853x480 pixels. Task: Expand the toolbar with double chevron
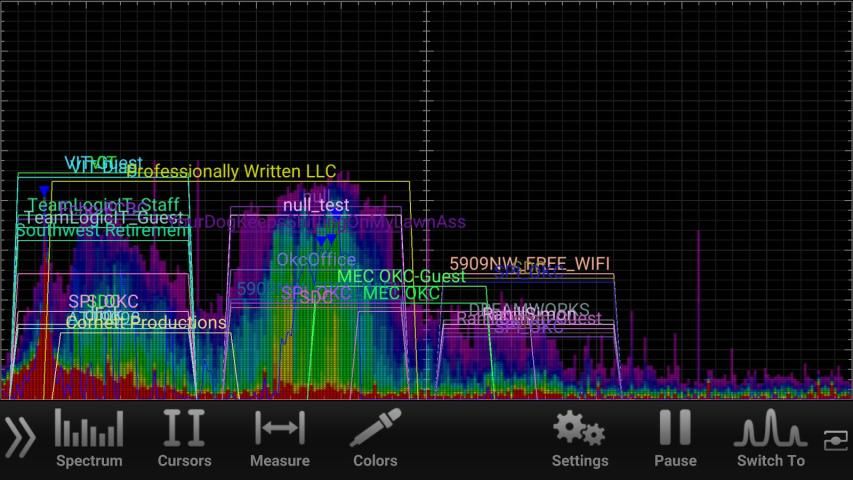pyautogui.click(x=20, y=438)
